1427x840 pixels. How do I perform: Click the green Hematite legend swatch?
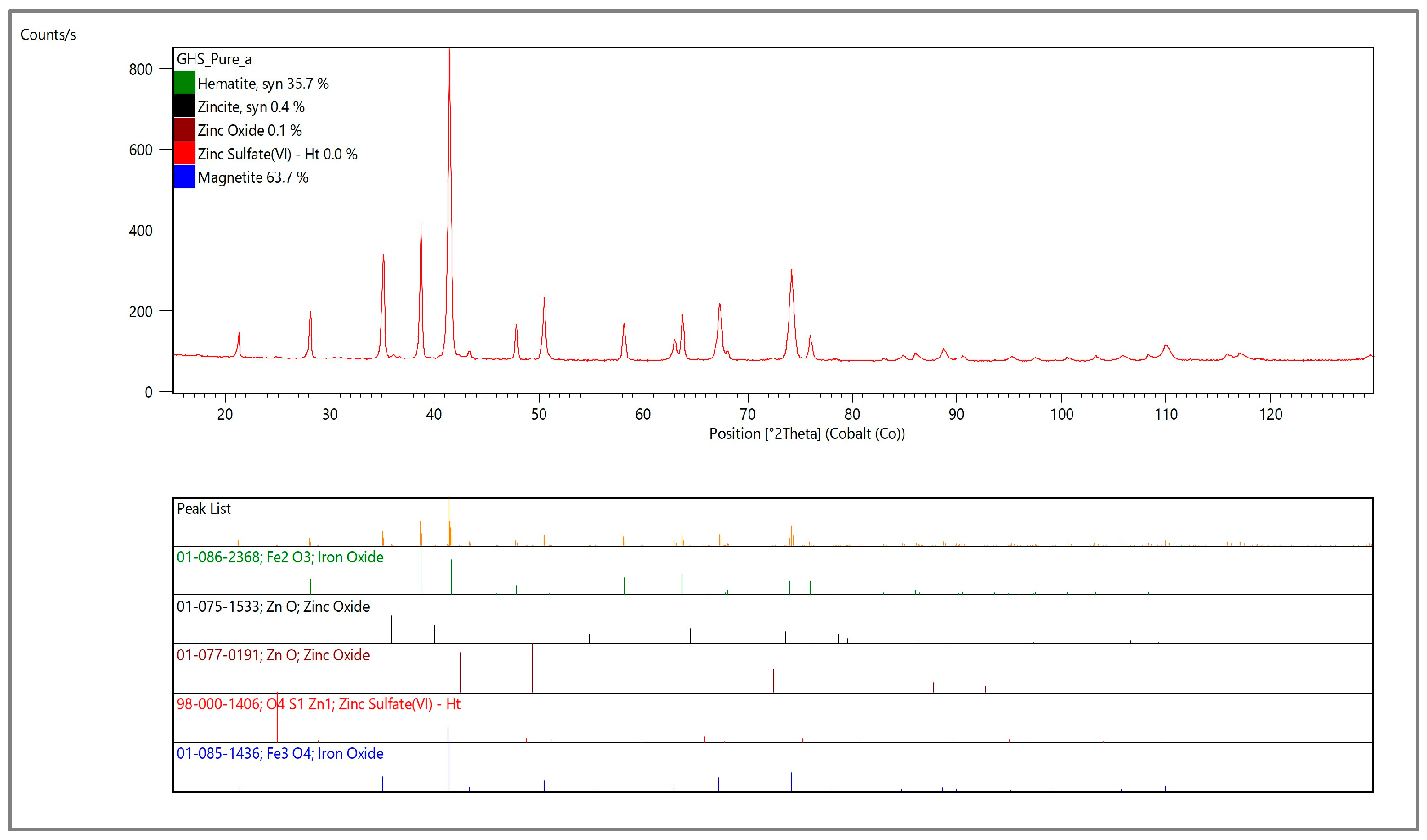(x=185, y=83)
